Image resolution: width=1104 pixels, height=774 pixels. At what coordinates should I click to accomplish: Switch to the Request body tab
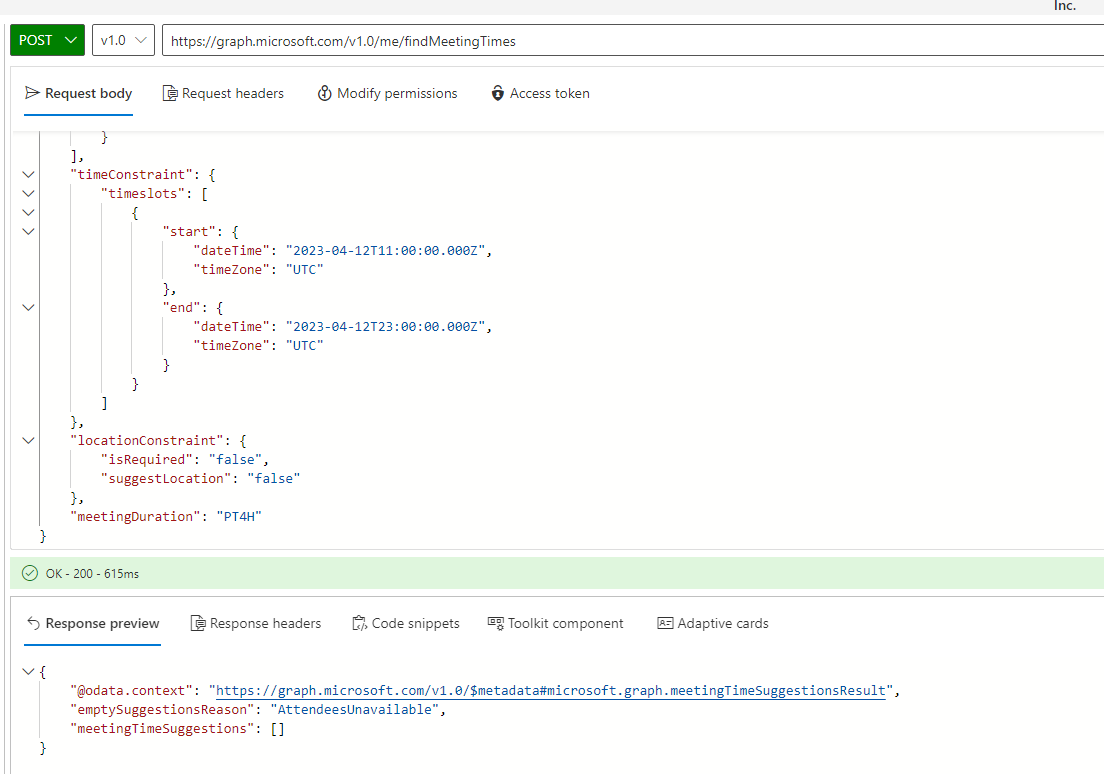78,93
